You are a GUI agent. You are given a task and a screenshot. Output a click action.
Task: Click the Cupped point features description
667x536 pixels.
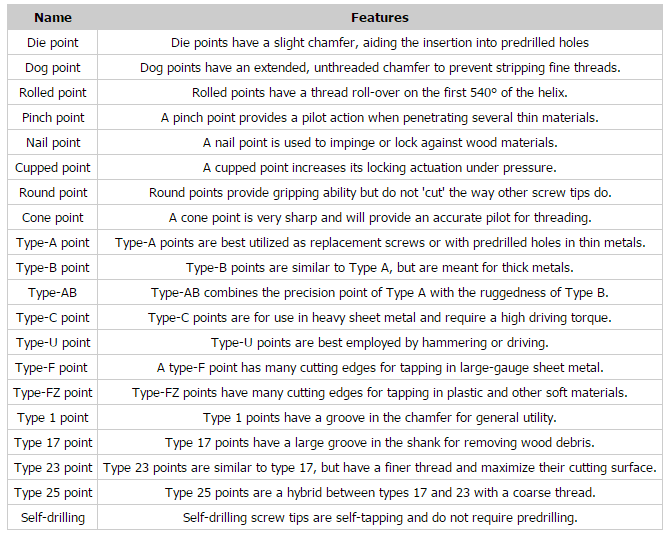point(379,168)
